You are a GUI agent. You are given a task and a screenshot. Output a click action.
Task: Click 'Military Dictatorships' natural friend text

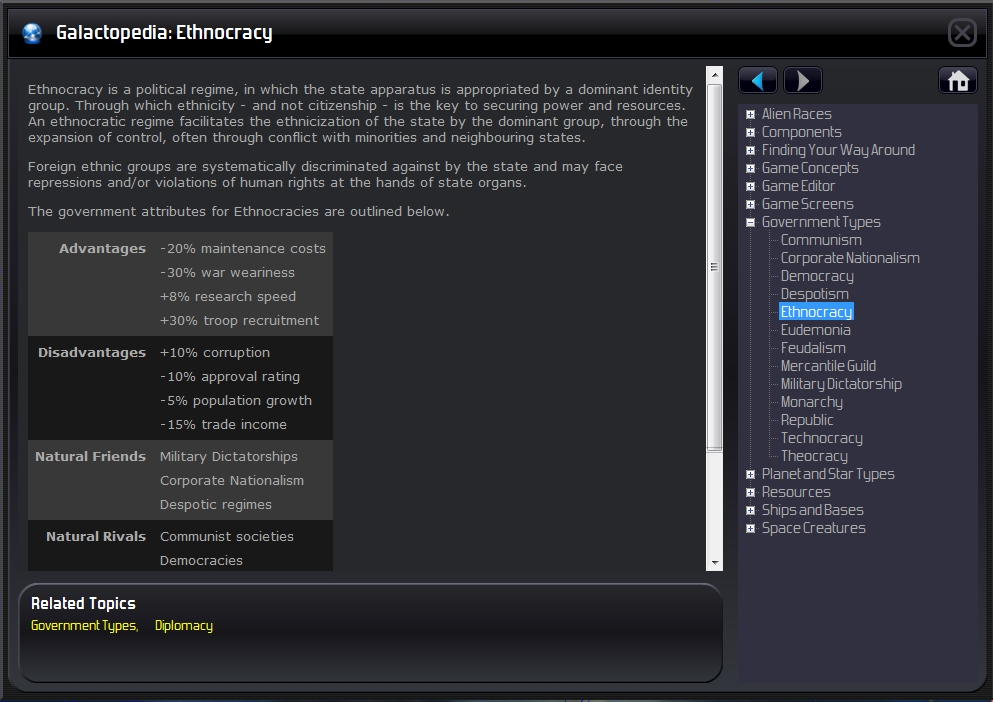click(x=229, y=456)
